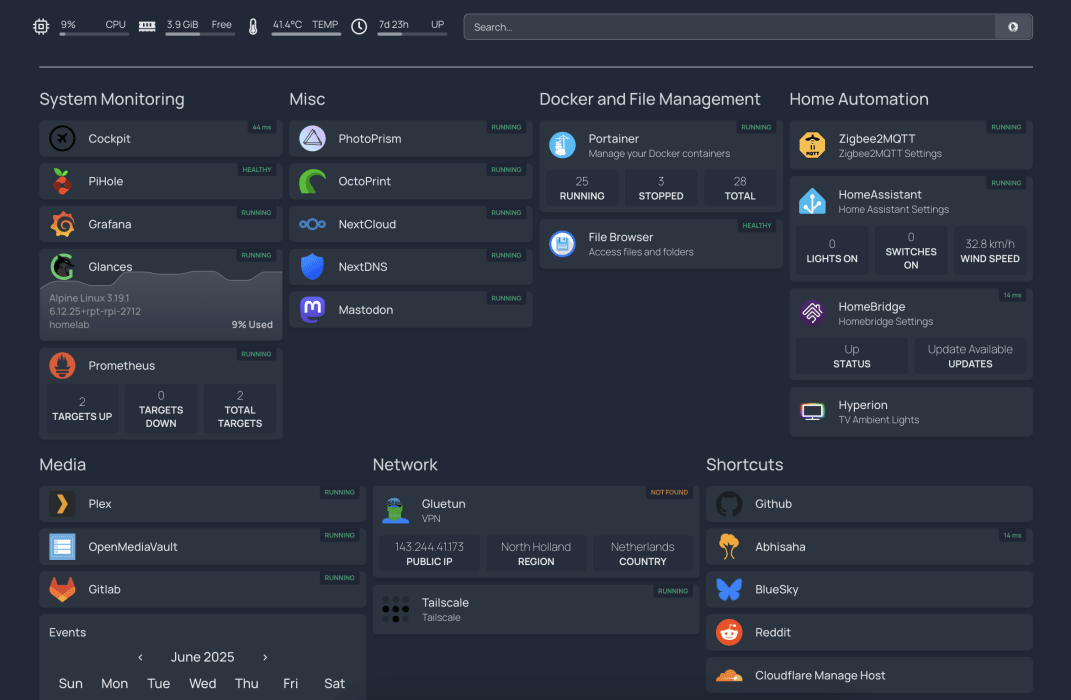The image size is (1071, 700).
Task: Open Gluetun VPN character icon
Action: coord(395,511)
